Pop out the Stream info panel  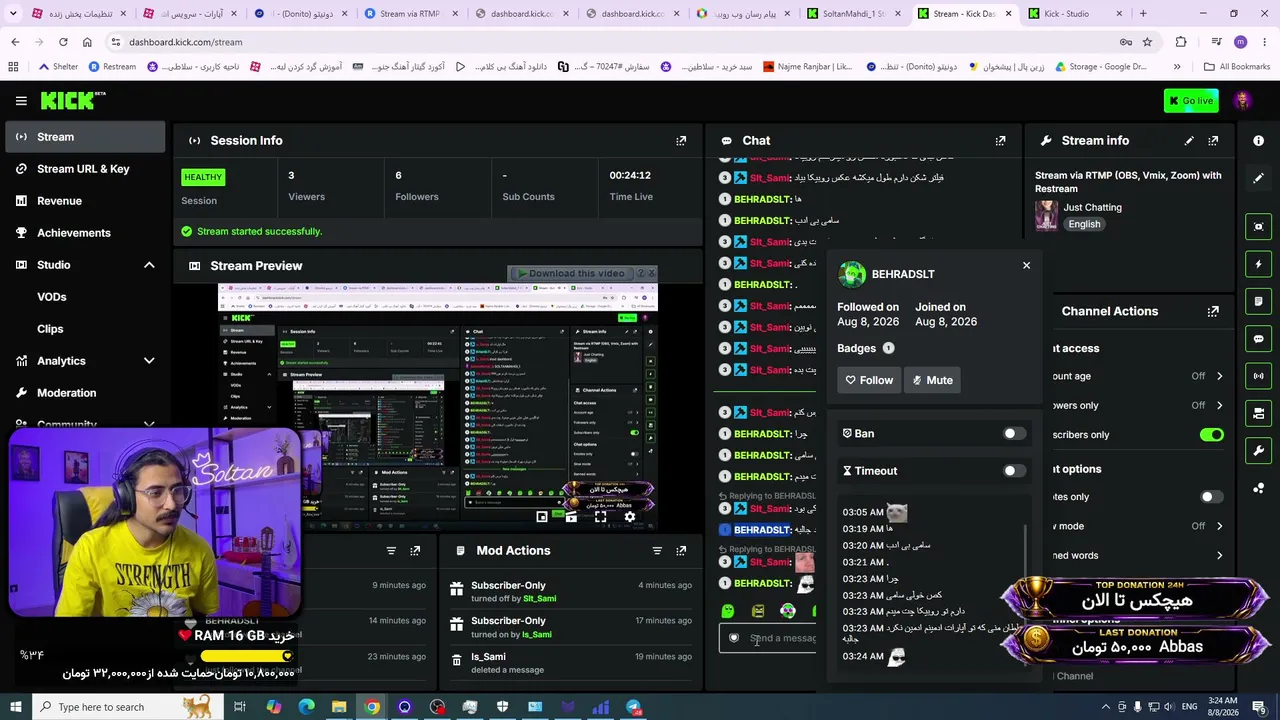(1213, 141)
